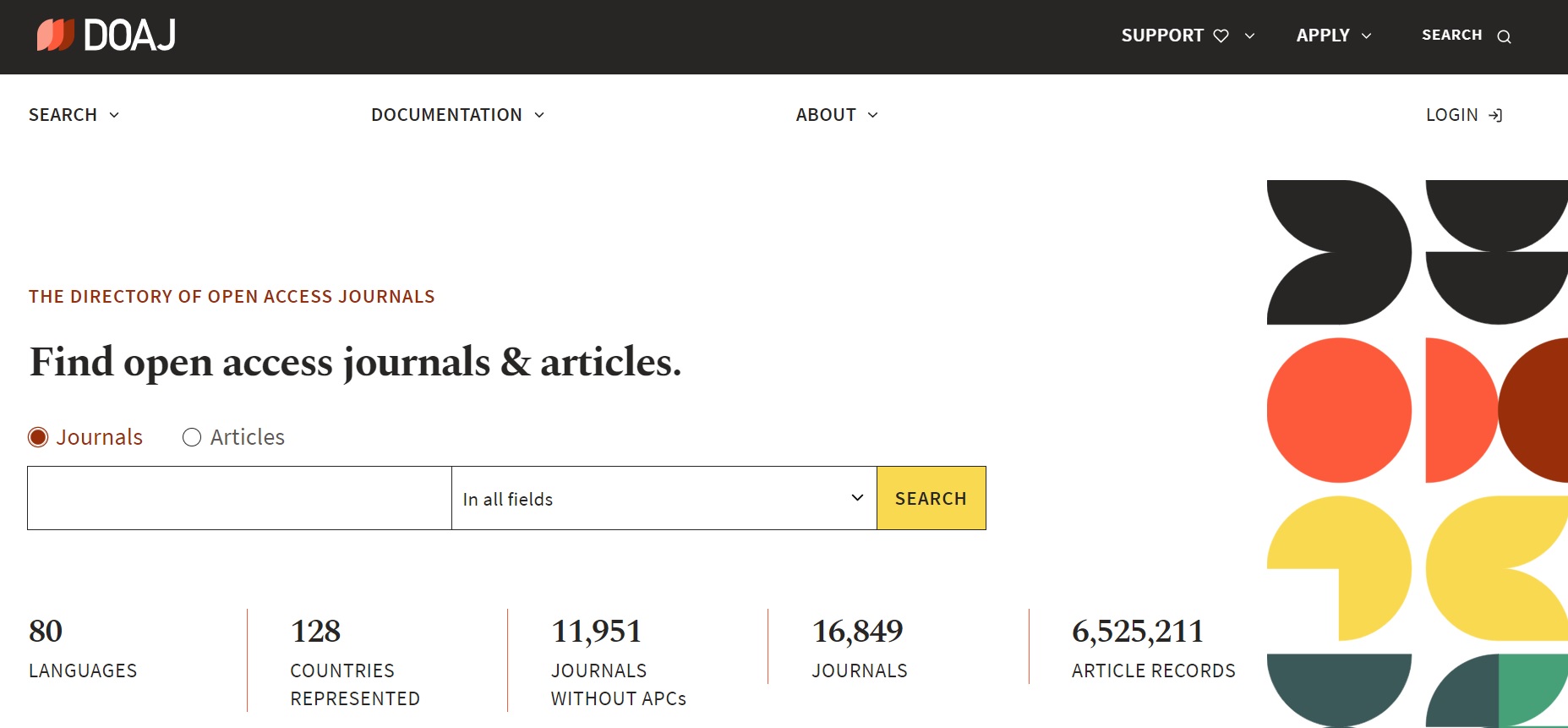Click the black abstract shape graphic
Image resolution: width=1568 pixels, height=728 pixels.
[1339, 252]
